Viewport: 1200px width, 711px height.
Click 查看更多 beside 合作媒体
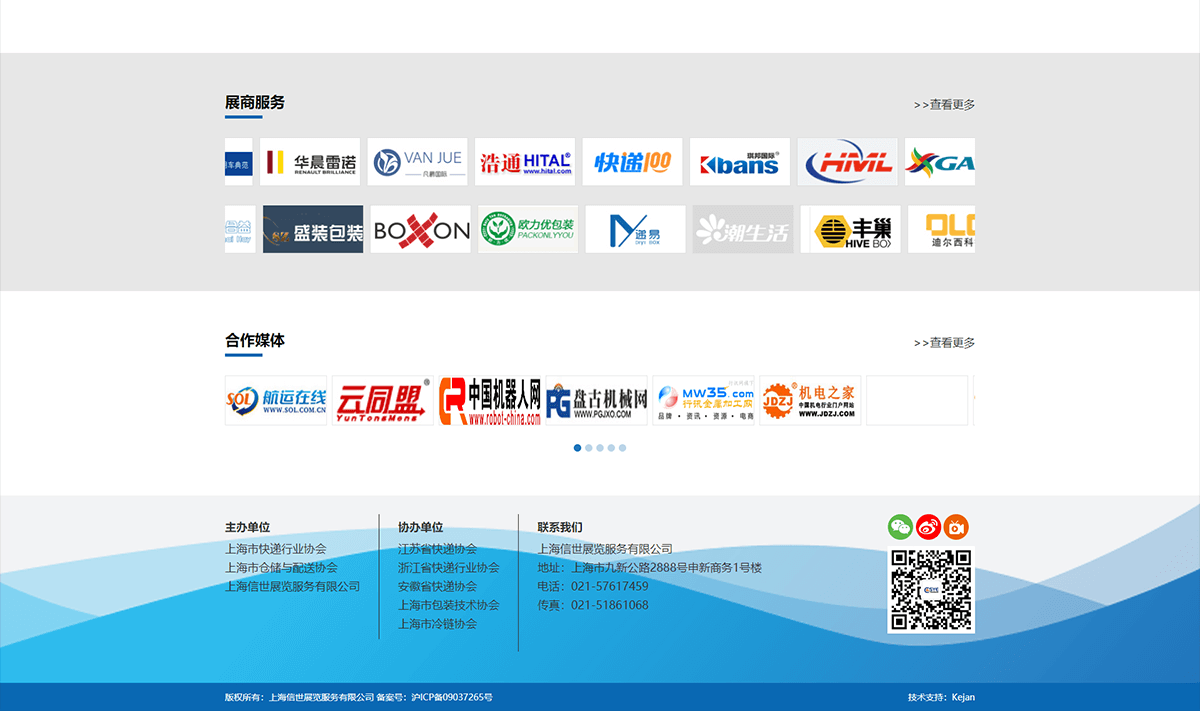[x=944, y=342]
